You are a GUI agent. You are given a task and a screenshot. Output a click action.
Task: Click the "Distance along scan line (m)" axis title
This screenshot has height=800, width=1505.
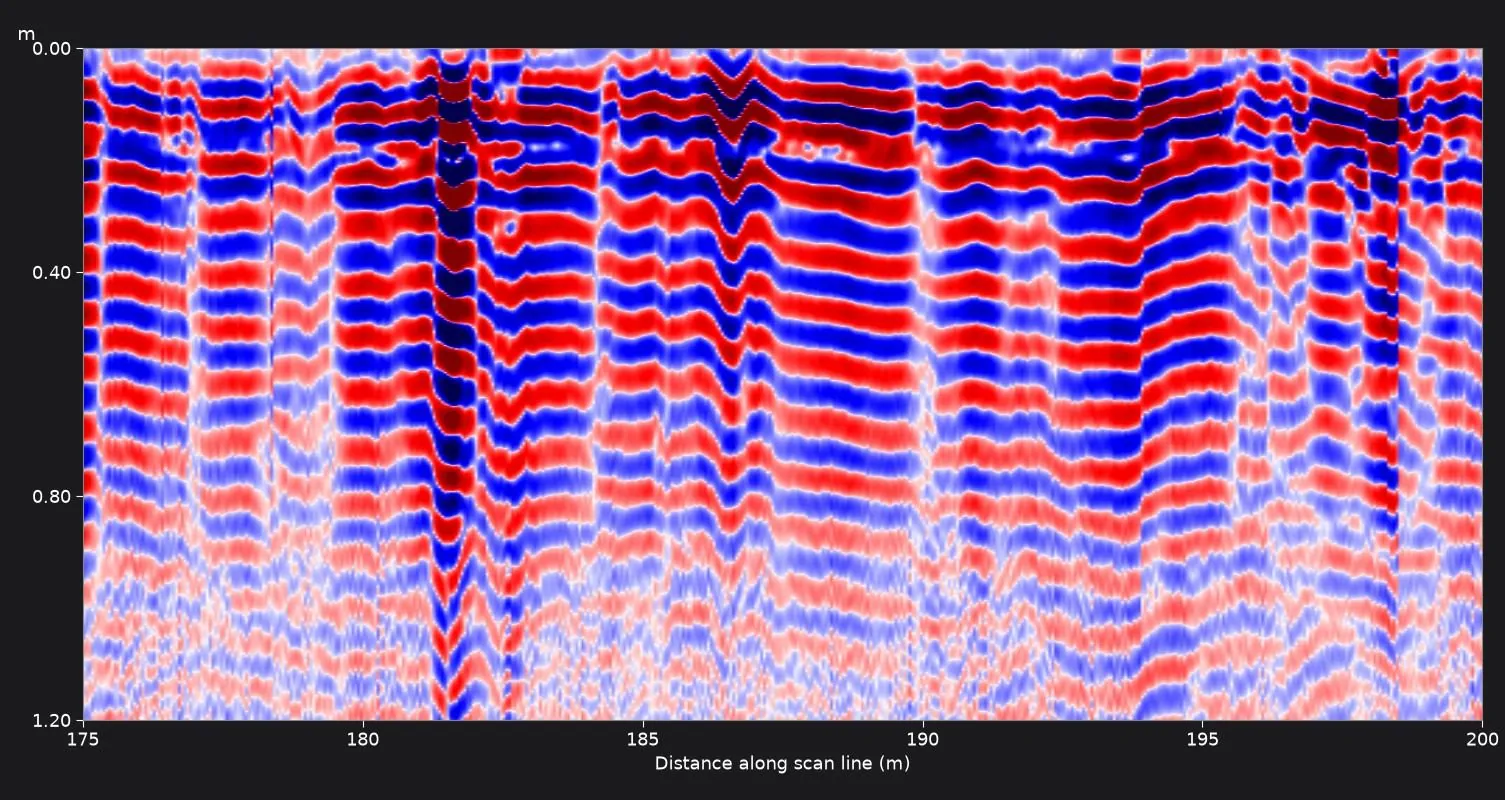point(782,763)
